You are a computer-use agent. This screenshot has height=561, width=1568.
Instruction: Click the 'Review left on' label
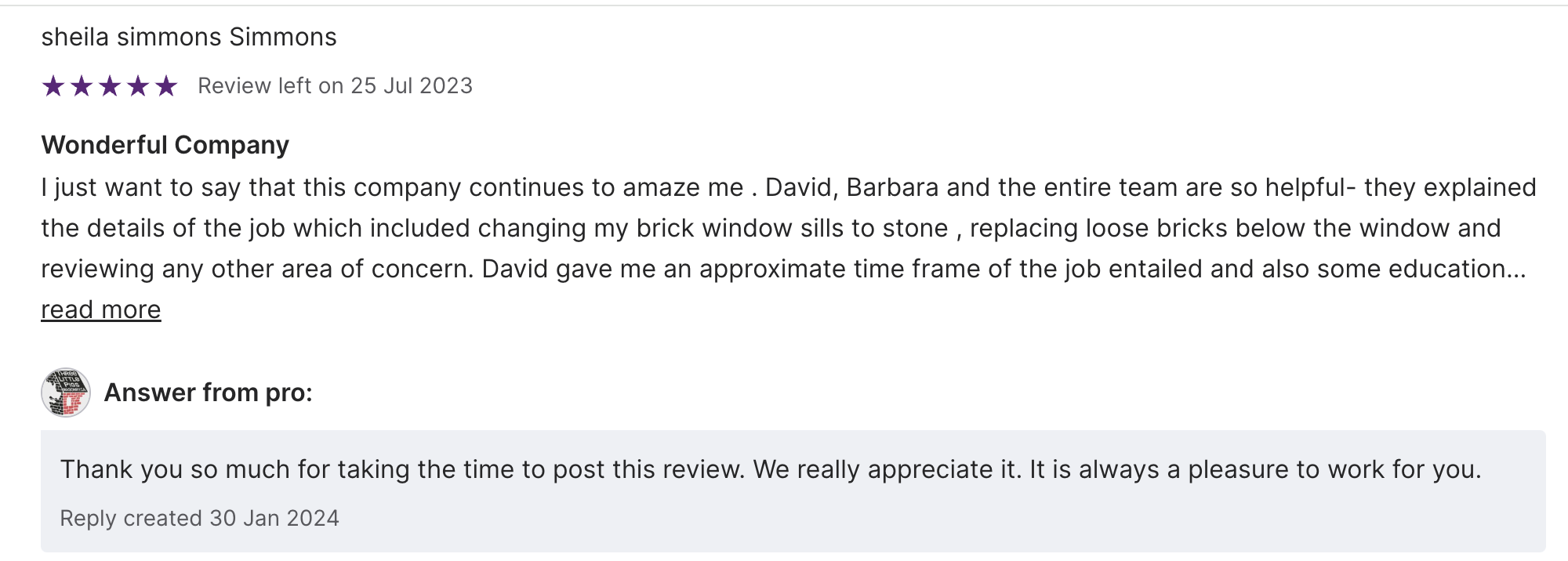270,85
